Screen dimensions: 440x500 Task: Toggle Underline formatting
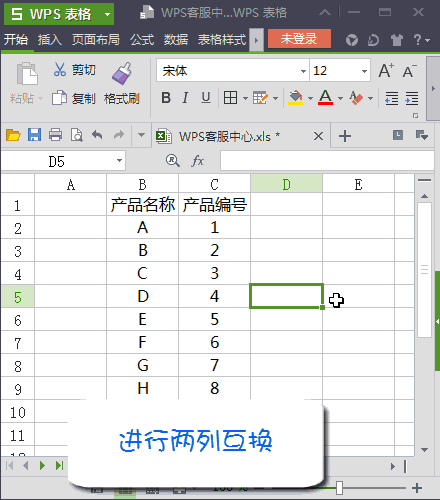[206, 98]
